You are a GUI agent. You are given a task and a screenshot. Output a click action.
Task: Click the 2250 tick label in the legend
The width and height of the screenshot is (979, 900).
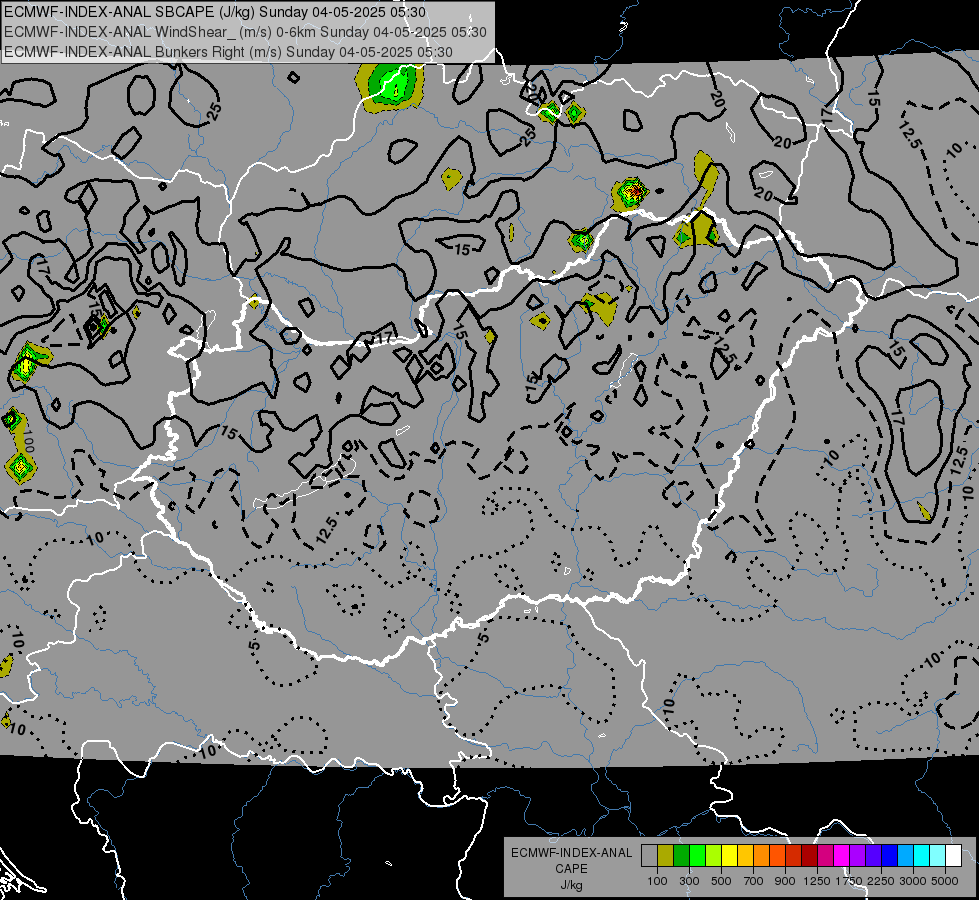pos(881,881)
